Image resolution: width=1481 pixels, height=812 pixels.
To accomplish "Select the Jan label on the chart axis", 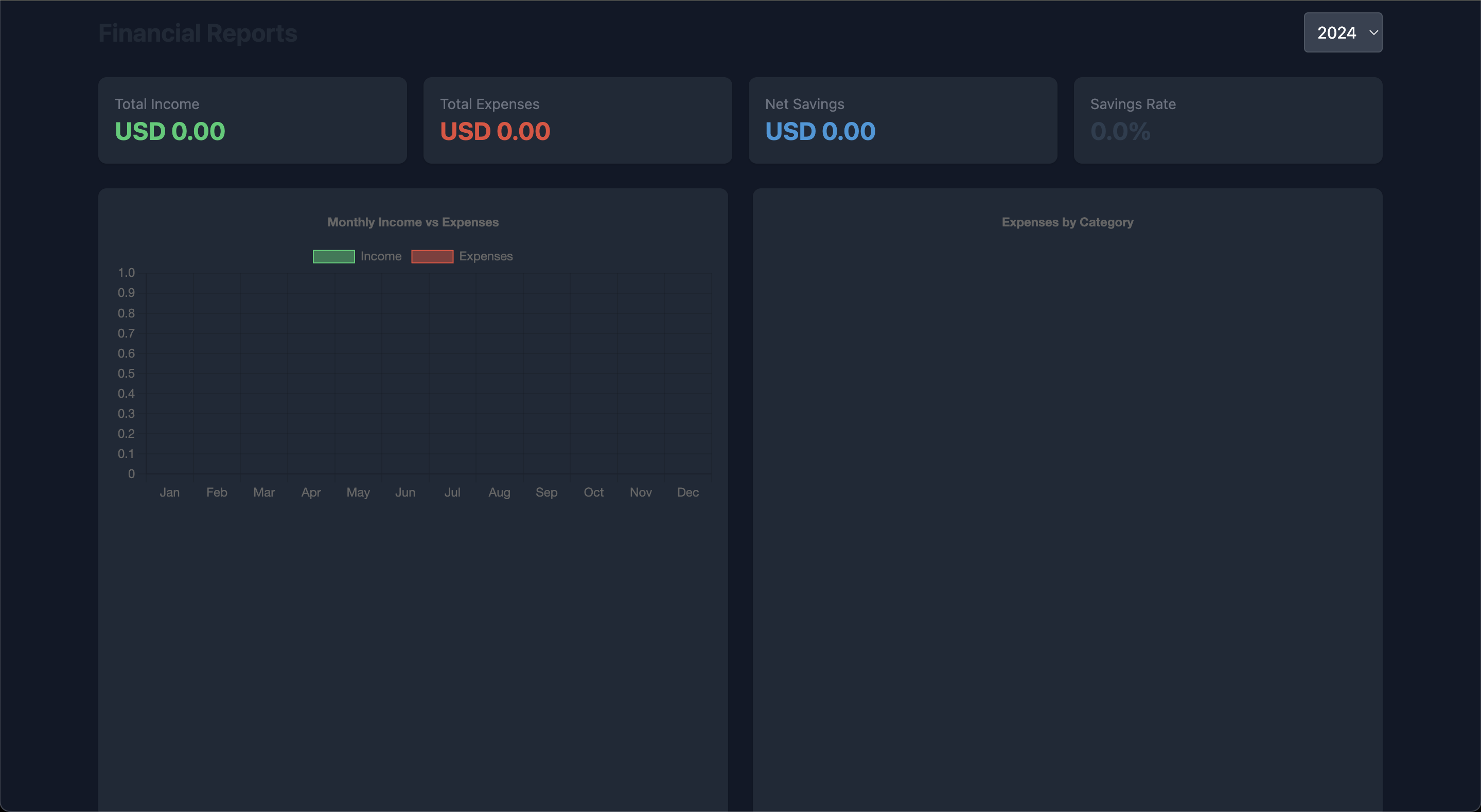I will (170, 492).
